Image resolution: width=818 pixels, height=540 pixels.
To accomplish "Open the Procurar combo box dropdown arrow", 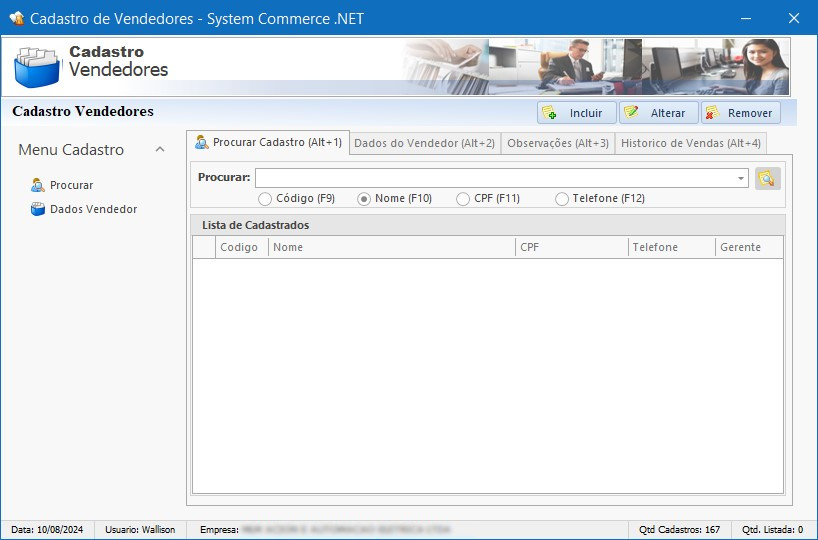I will click(x=740, y=178).
